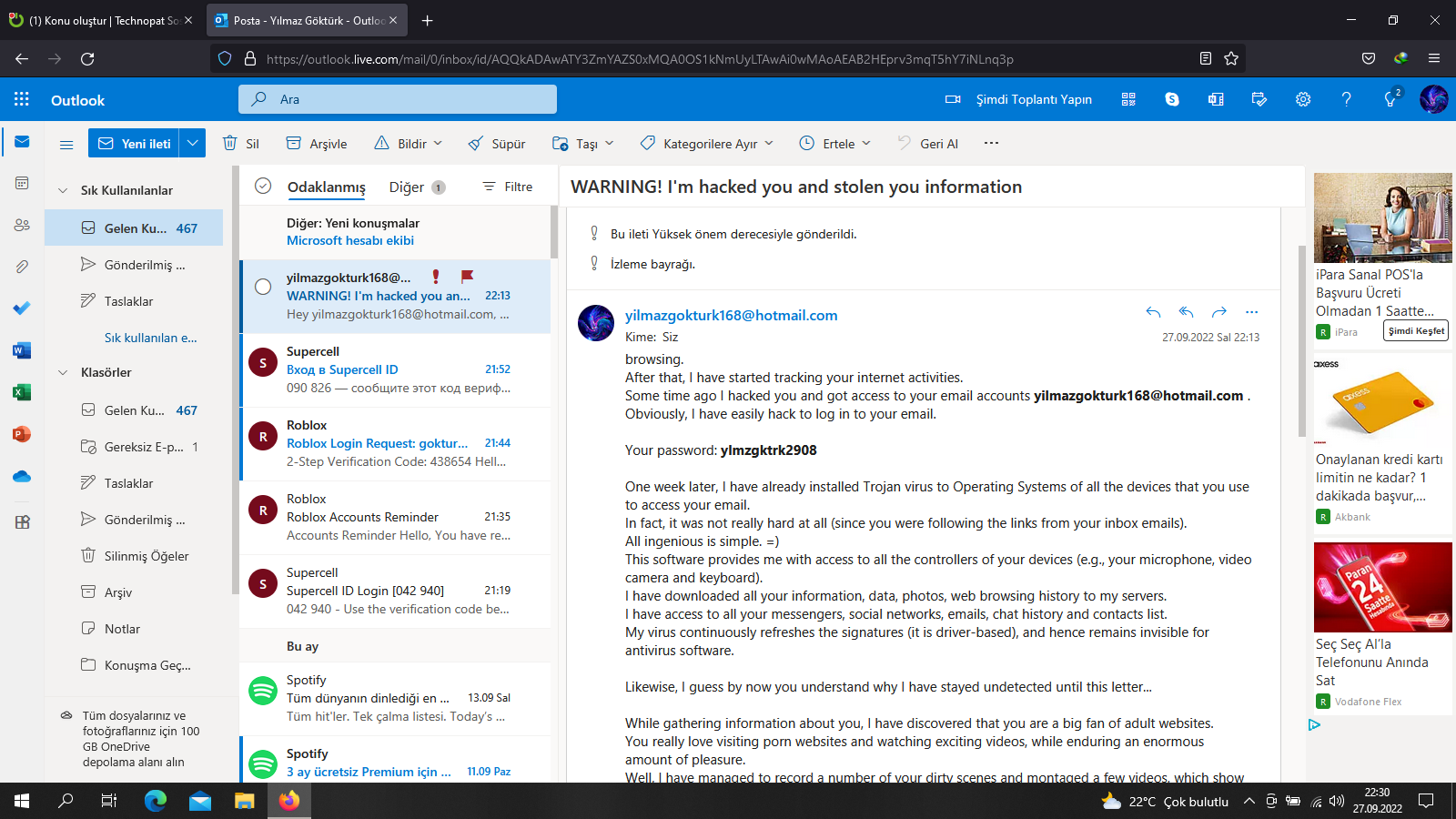Open Firefox from the Windows taskbar
This screenshot has width=1456, height=819.
coord(289,801)
